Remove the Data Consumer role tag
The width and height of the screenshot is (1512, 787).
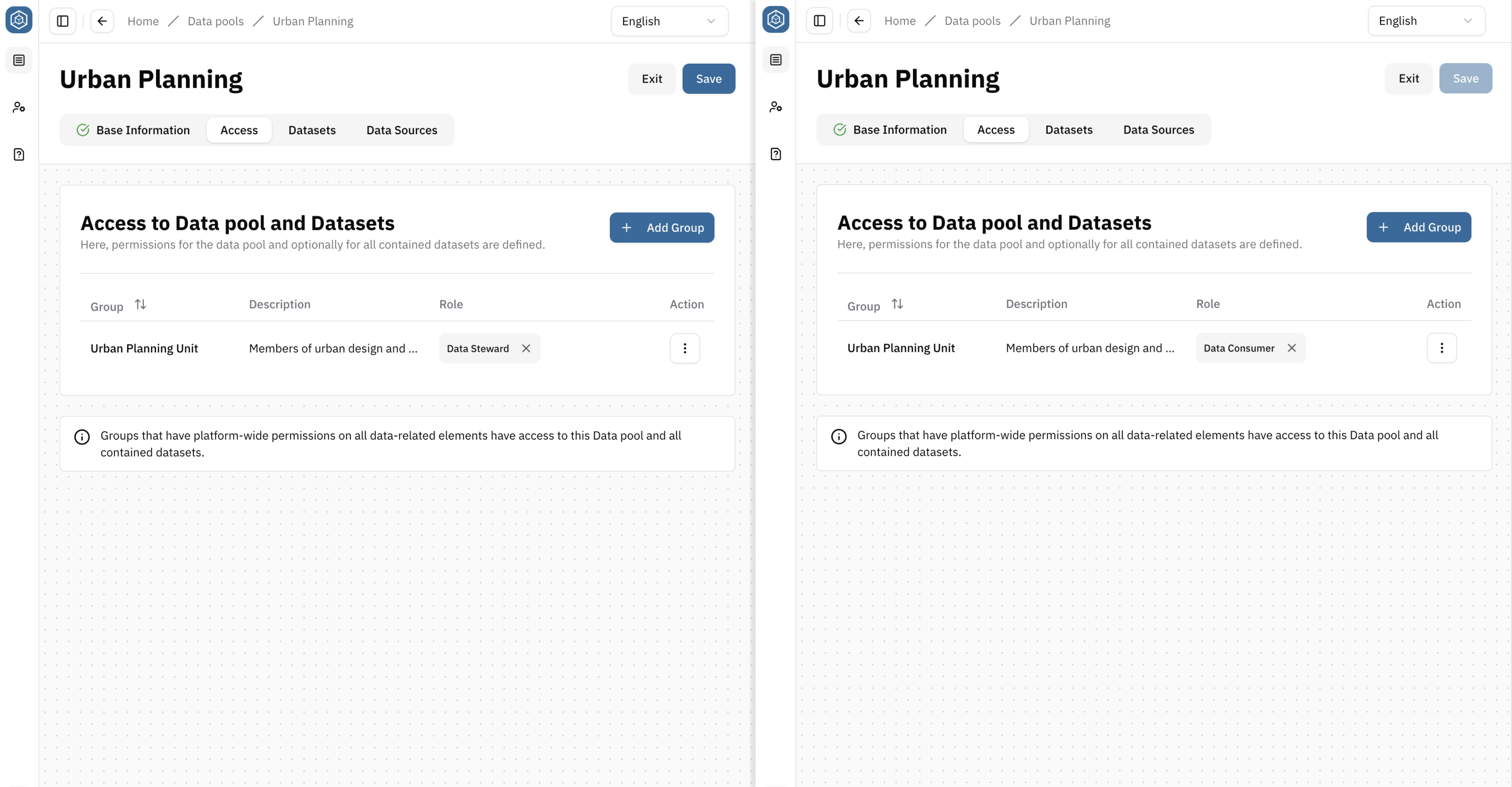pos(1291,348)
